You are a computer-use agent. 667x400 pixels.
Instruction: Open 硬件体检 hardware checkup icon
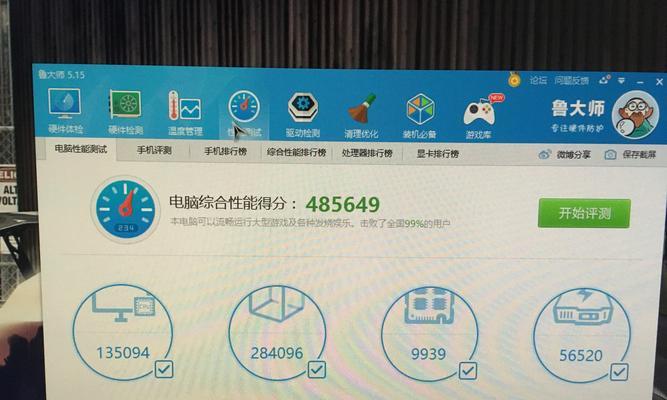point(65,111)
